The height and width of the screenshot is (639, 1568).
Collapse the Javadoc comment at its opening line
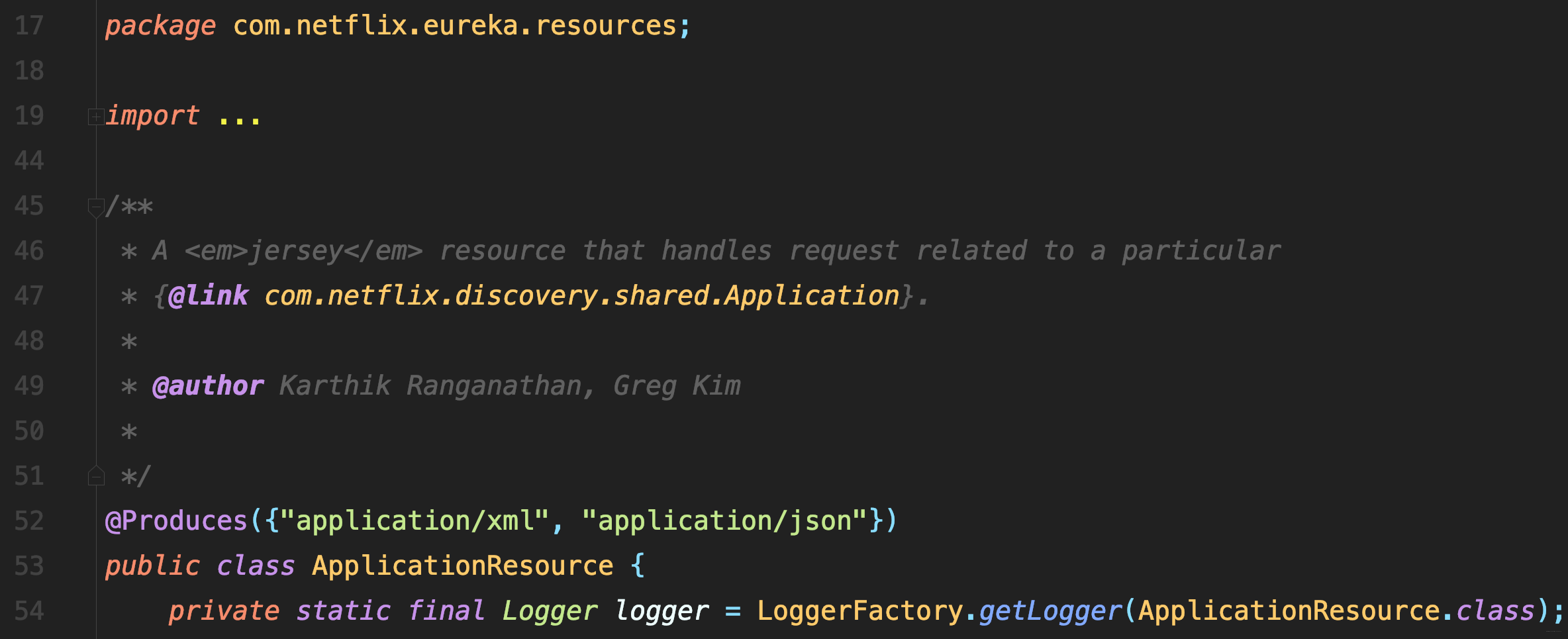click(95, 207)
